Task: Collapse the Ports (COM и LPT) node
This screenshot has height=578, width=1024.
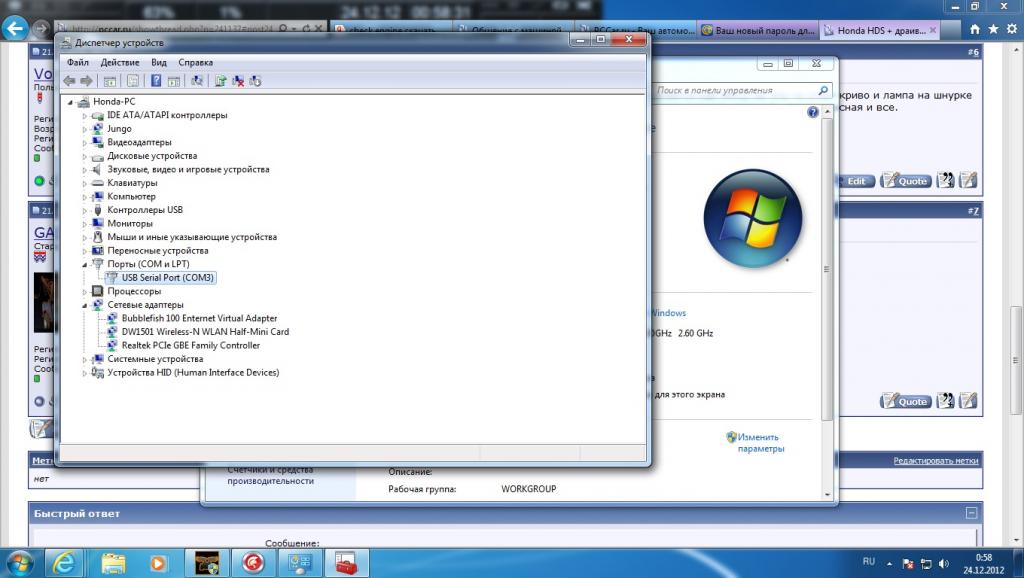Action: [x=85, y=264]
